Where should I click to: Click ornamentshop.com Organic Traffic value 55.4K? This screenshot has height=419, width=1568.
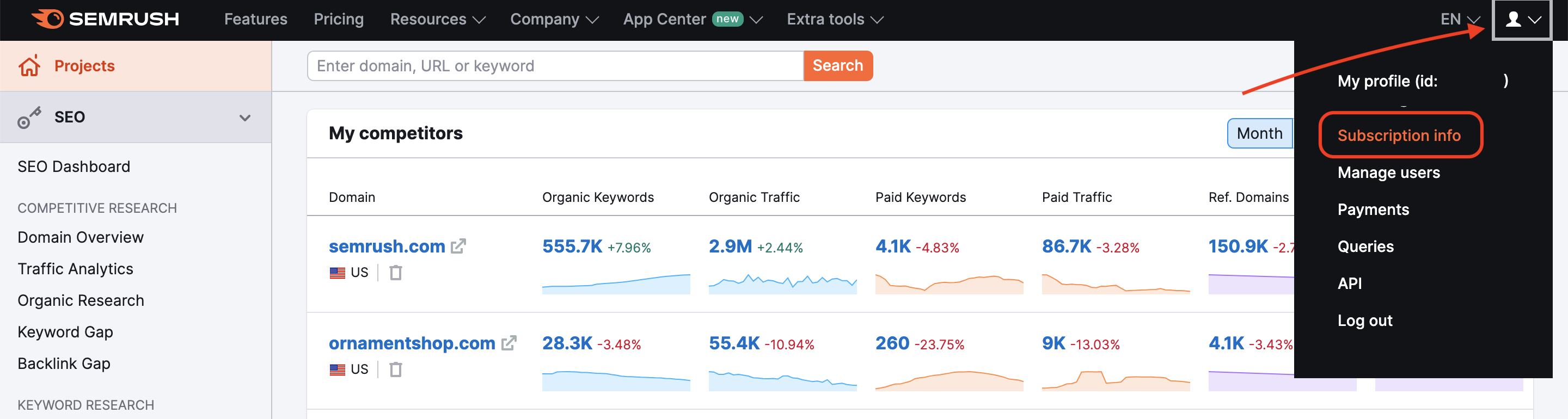734,343
